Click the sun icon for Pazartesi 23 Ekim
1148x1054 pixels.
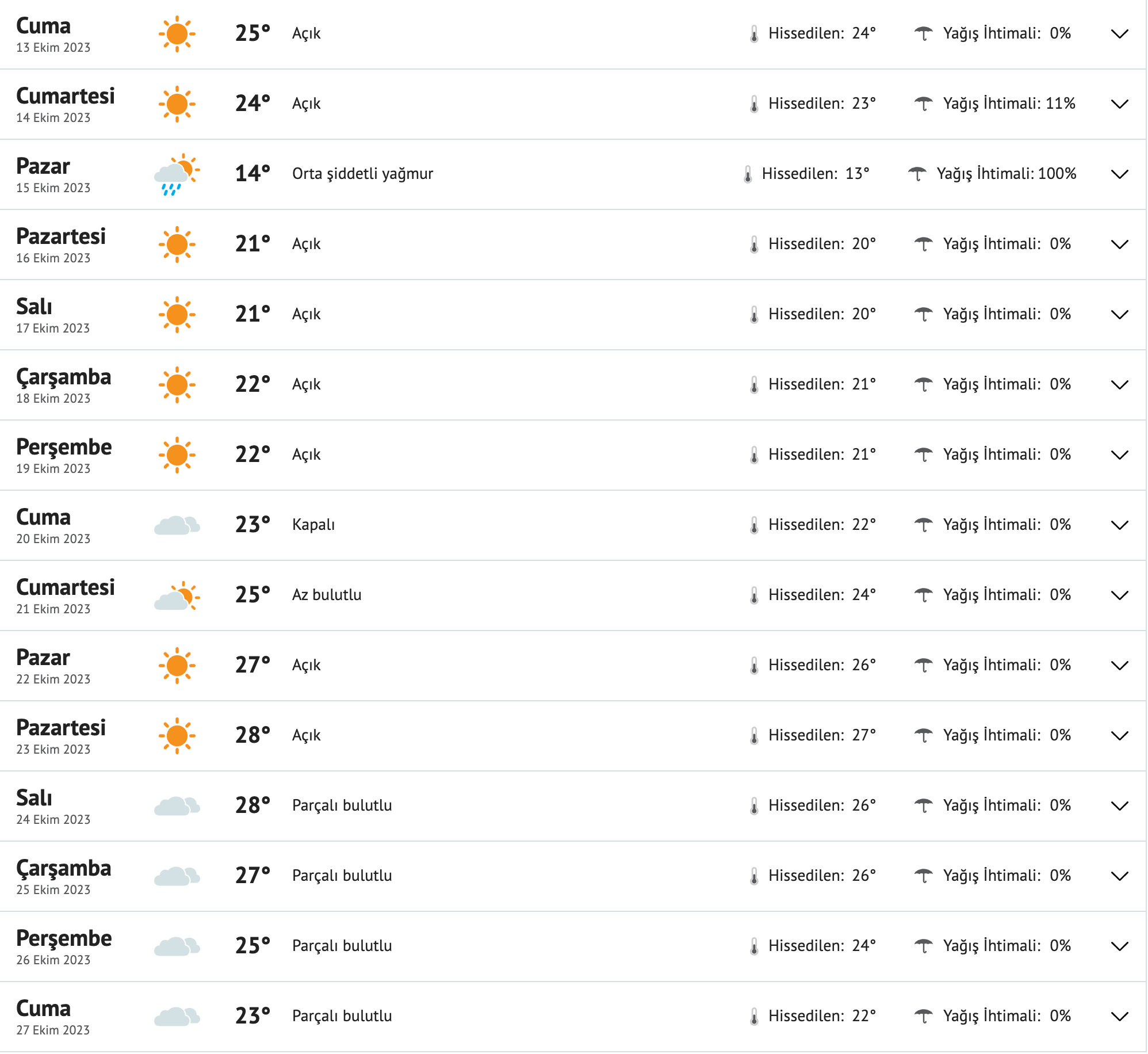point(177,735)
